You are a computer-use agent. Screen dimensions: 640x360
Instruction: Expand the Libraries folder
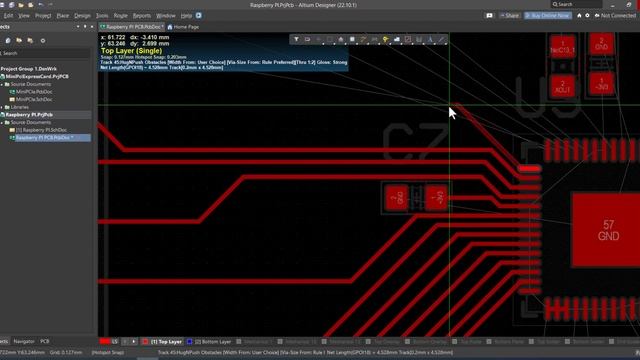coord(2,107)
